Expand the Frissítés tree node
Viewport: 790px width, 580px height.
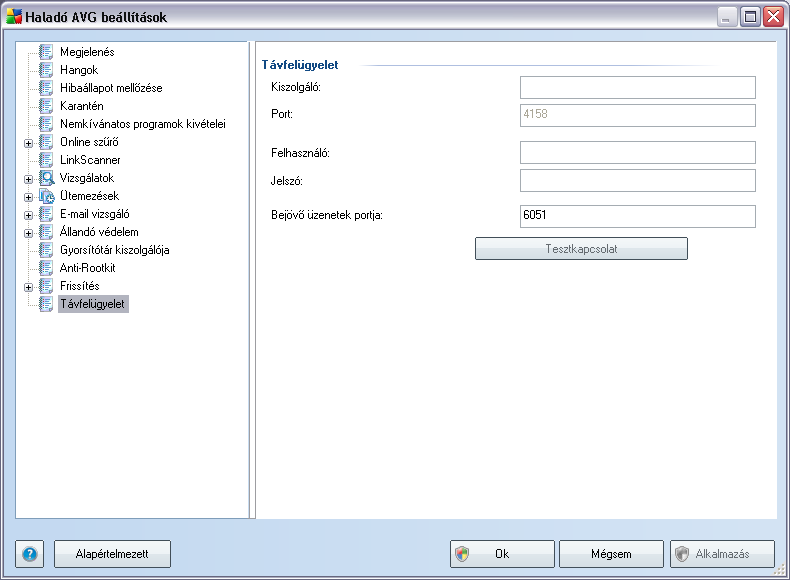click(x=29, y=287)
